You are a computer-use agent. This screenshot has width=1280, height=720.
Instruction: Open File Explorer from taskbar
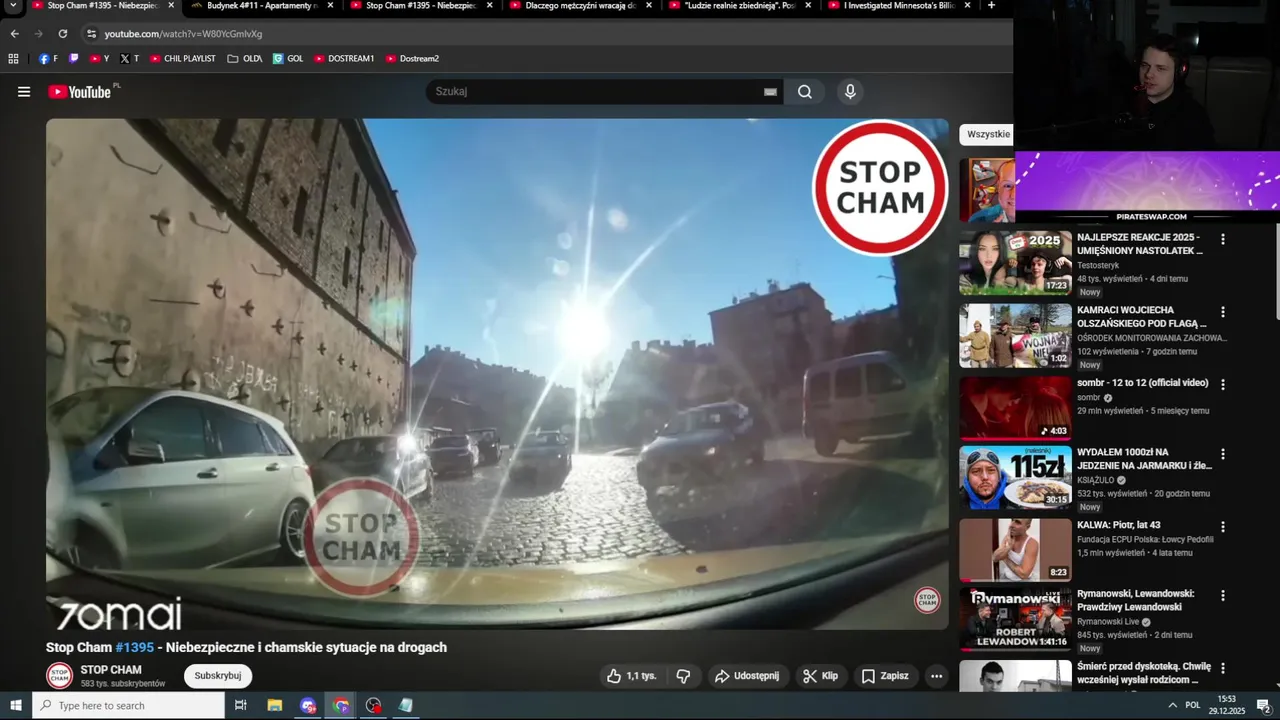tap(275, 705)
